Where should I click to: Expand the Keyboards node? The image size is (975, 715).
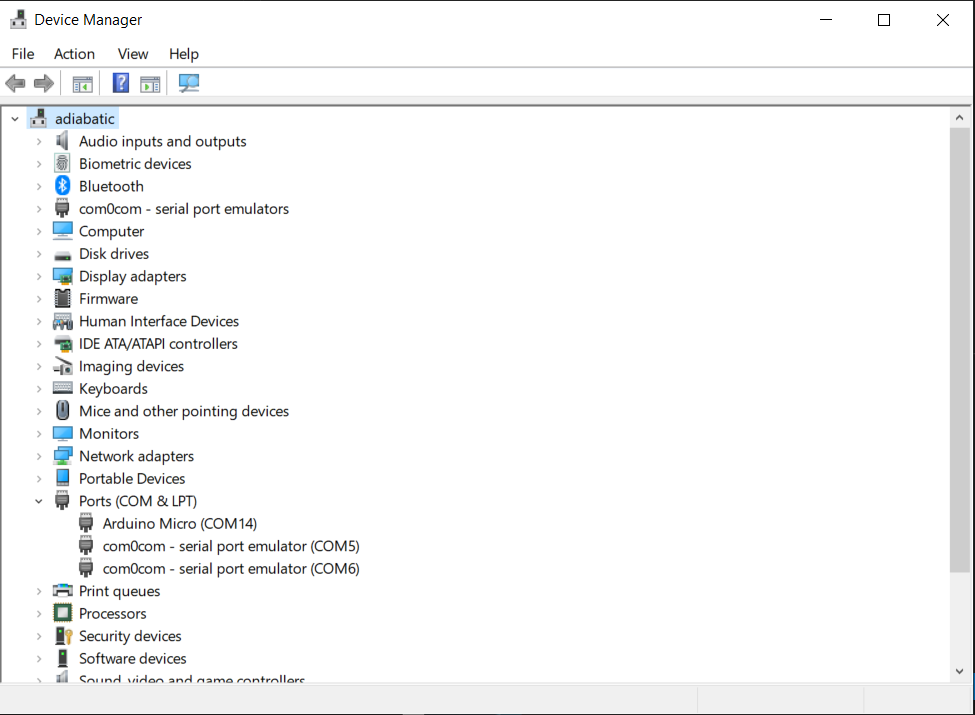coord(39,389)
